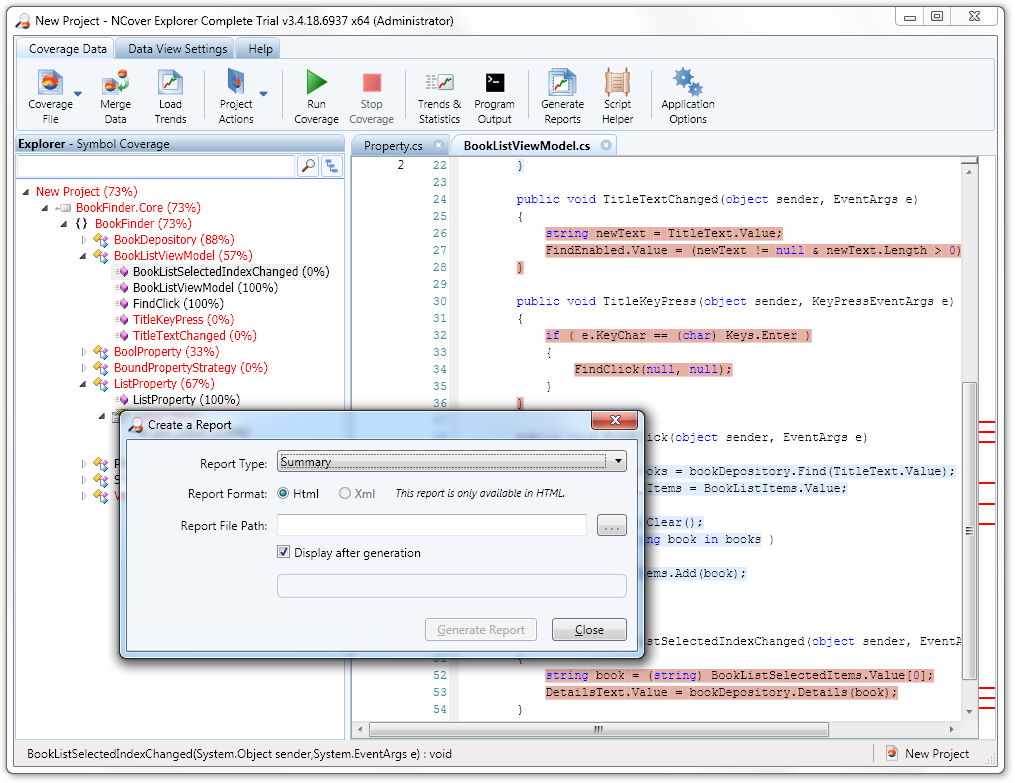Open the Program Output console
The width and height of the screenshot is (1015, 783).
click(494, 83)
